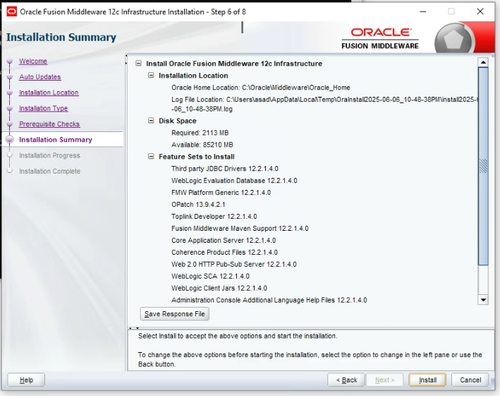
Task: Minimize the installer window
Action: (x=423, y=12)
